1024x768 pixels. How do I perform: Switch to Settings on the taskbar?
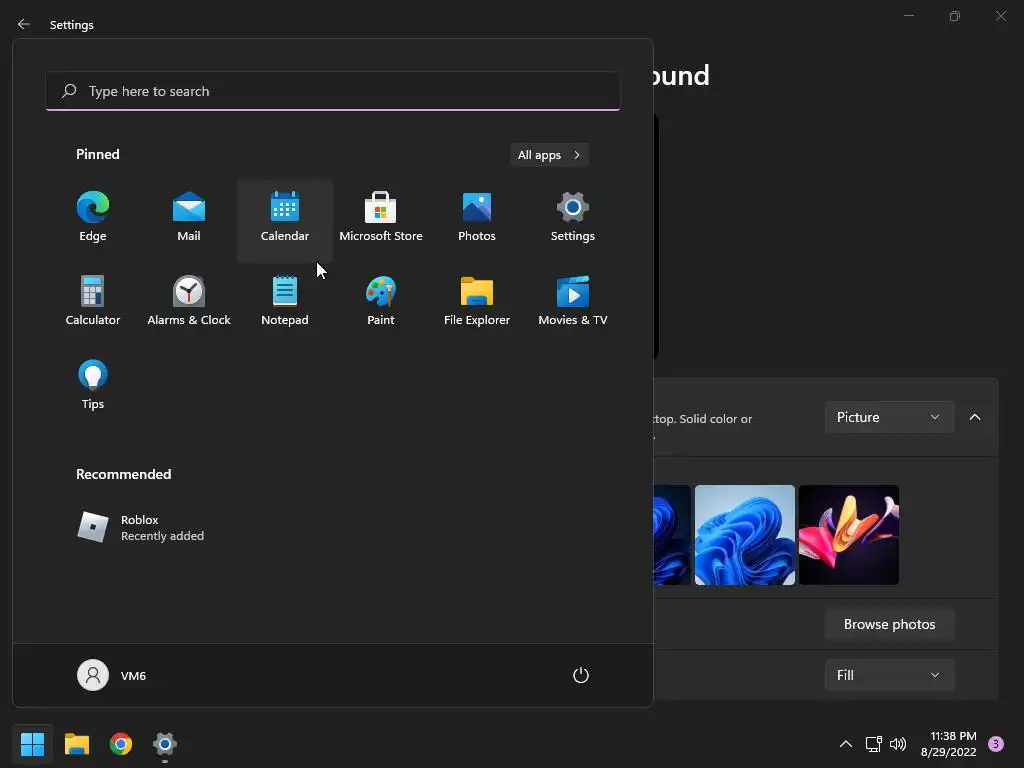(x=165, y=744)
